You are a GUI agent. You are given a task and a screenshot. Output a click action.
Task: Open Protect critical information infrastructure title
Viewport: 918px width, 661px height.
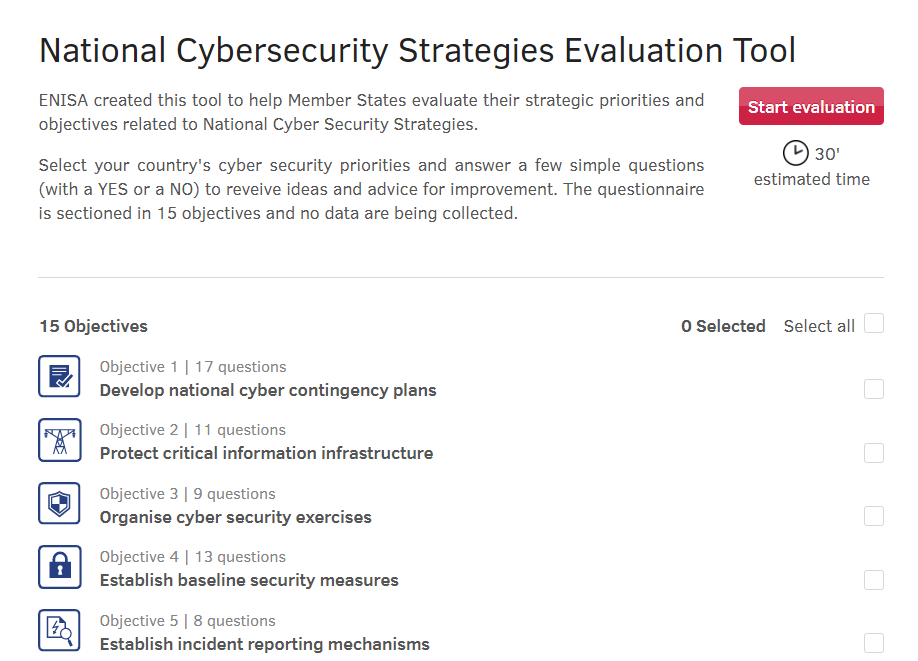[266, 453]
